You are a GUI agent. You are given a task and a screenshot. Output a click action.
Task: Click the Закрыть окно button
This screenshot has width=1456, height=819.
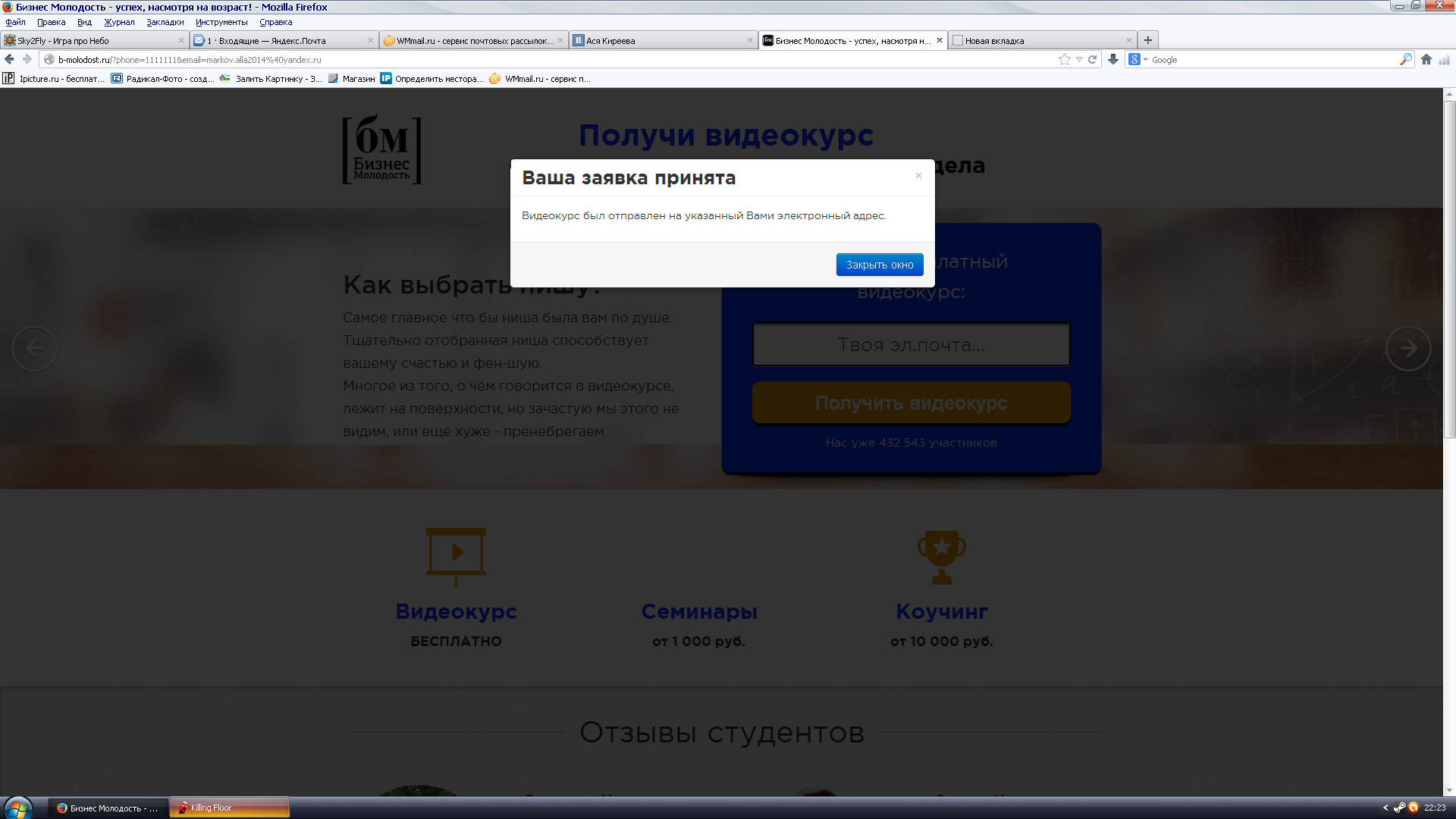pyautogui.click(x=879, y=265)
